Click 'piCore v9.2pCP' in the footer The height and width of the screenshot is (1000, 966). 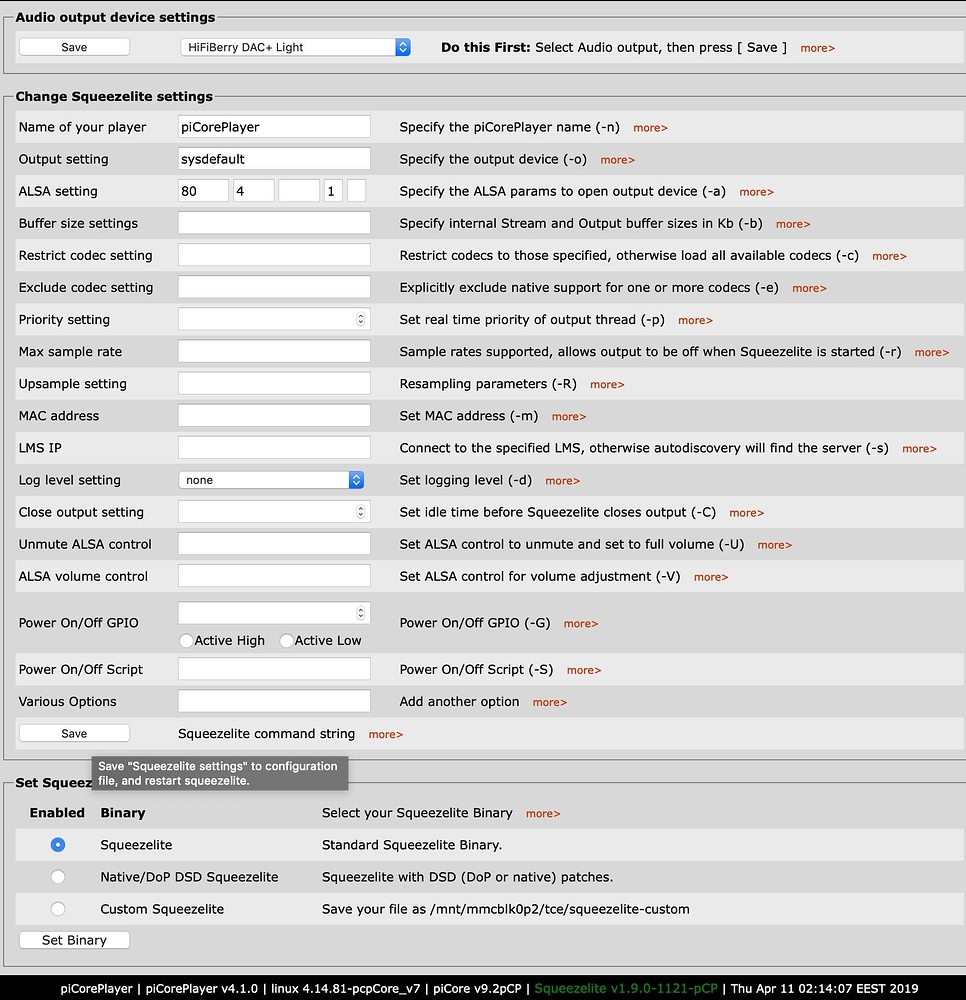(x=478, y=989)
